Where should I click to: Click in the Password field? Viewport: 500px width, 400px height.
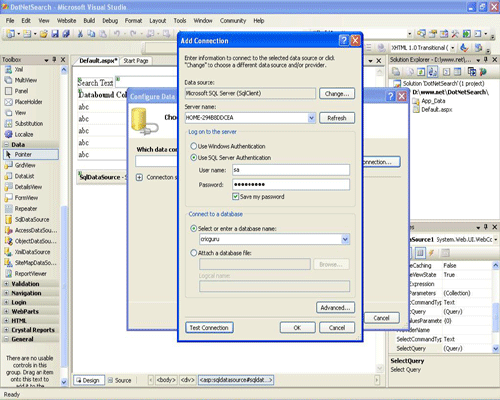coord(291,184)
